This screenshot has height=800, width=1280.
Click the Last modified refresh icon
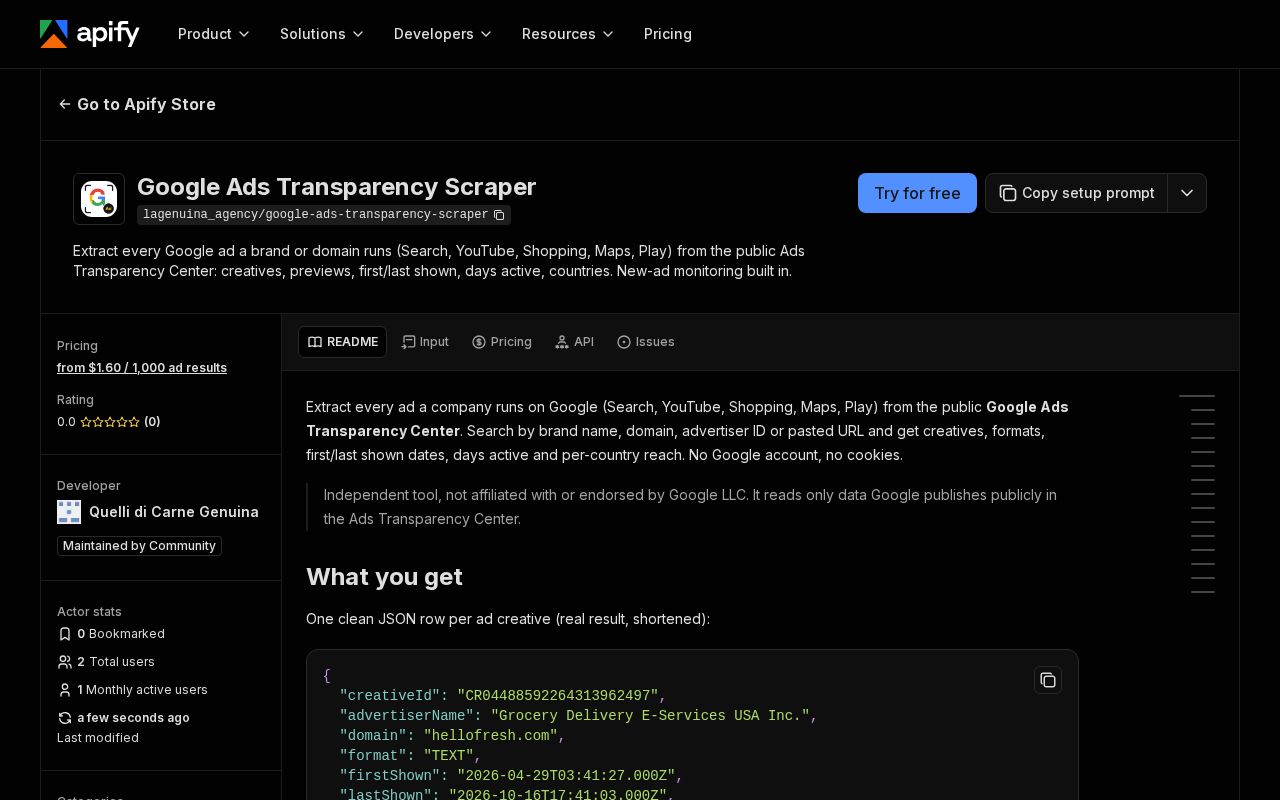click(65, 718)
